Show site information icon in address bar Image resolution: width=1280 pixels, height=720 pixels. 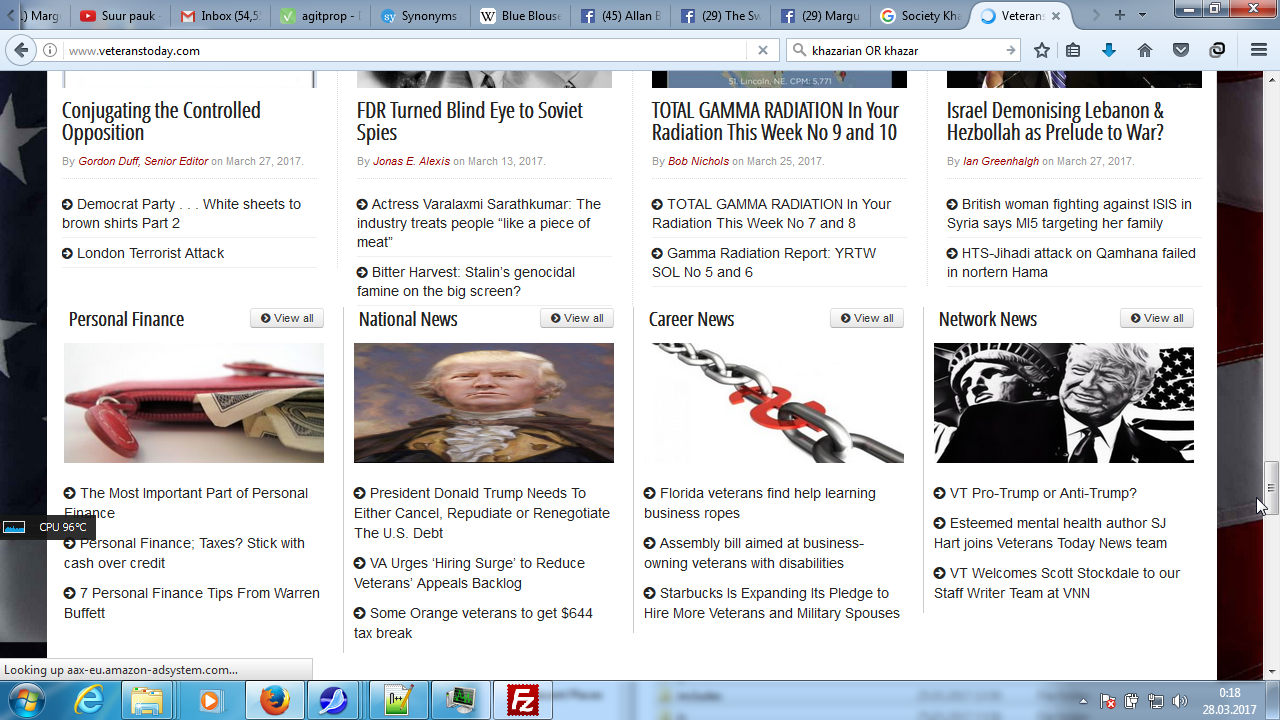[x=50, y=50]
